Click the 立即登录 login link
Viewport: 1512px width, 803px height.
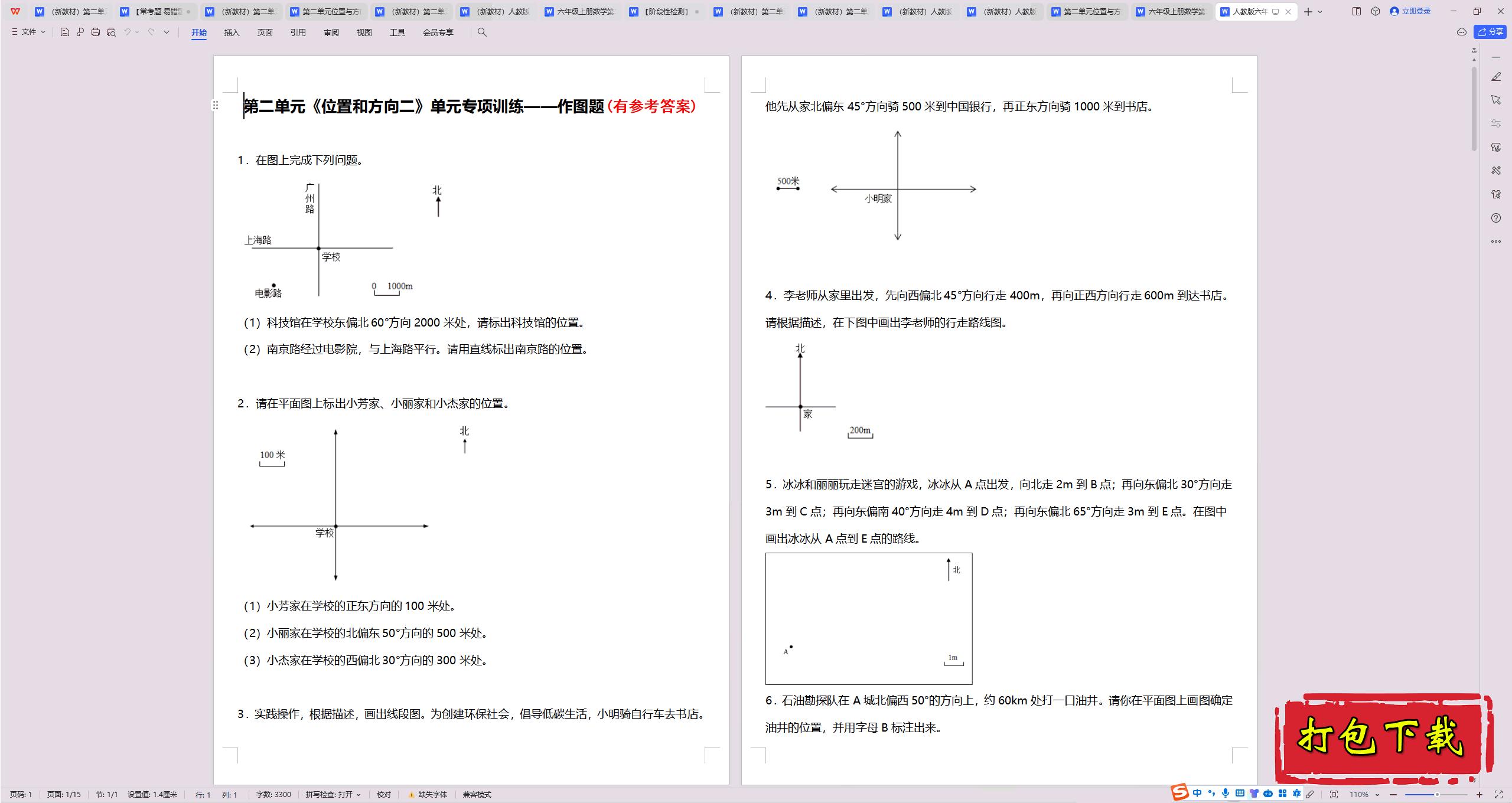point(1410,11)
